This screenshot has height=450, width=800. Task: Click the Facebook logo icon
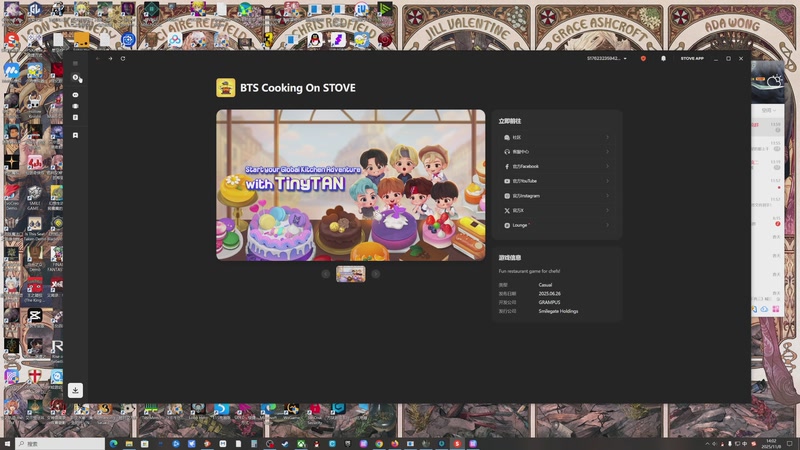[x=507, y=166]
